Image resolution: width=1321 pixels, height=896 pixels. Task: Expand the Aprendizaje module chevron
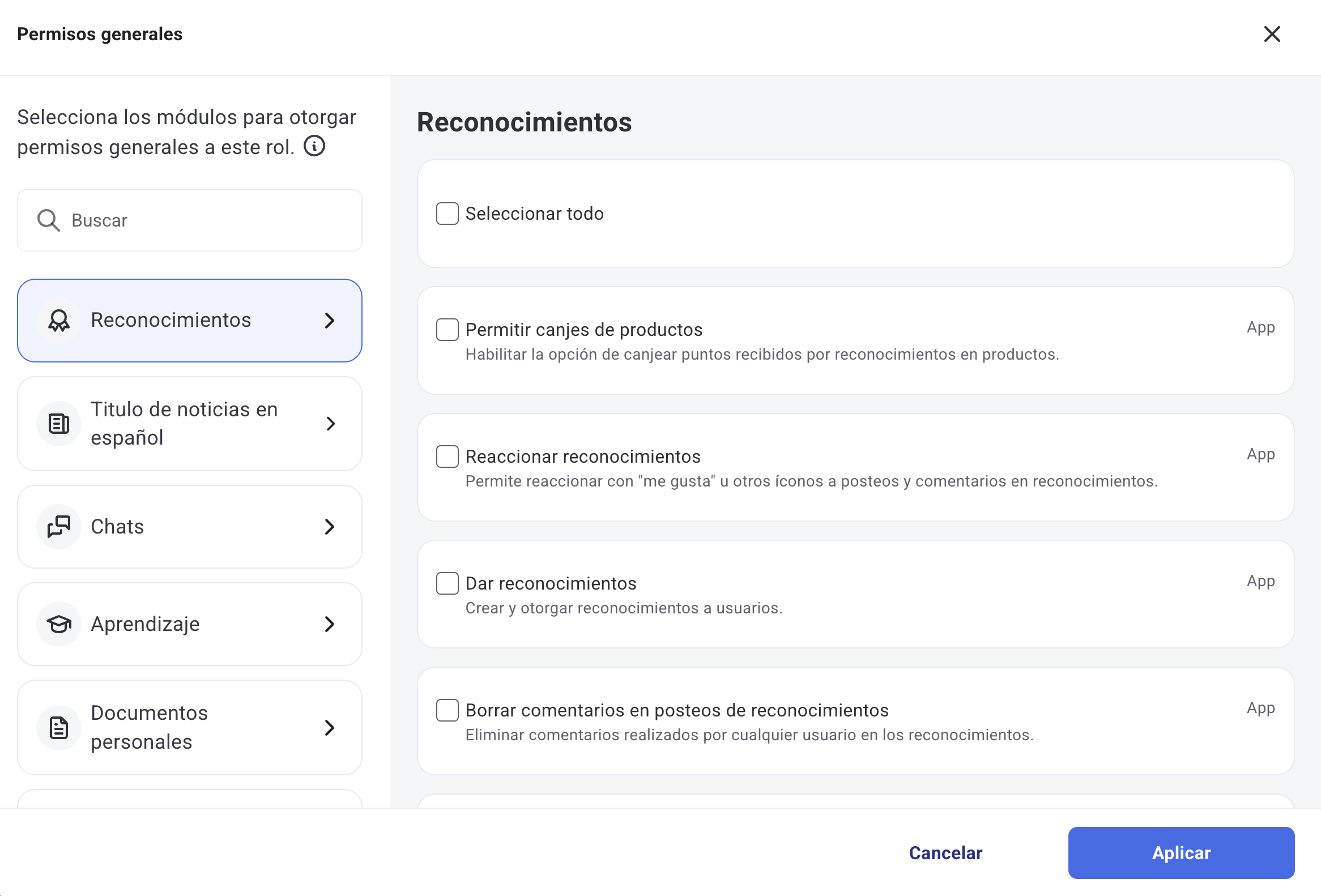[x=330, y=624]
